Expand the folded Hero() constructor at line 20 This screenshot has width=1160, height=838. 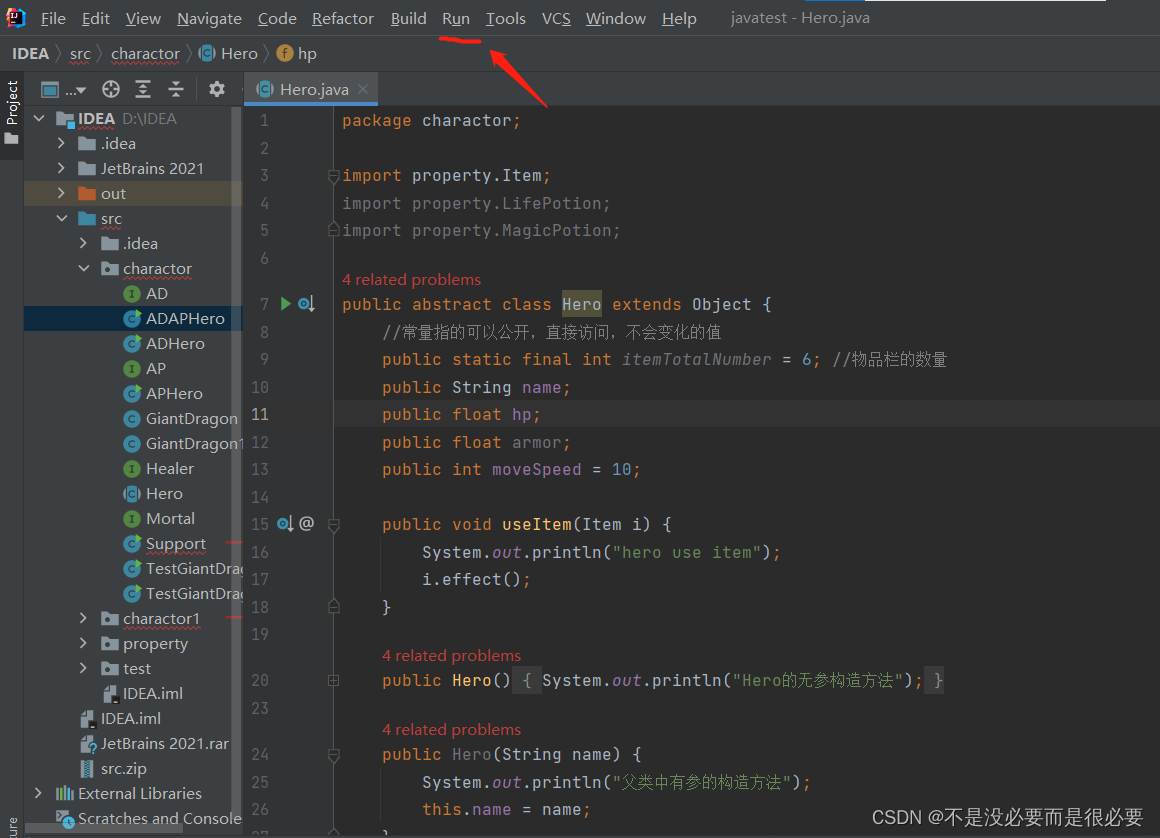334,680
